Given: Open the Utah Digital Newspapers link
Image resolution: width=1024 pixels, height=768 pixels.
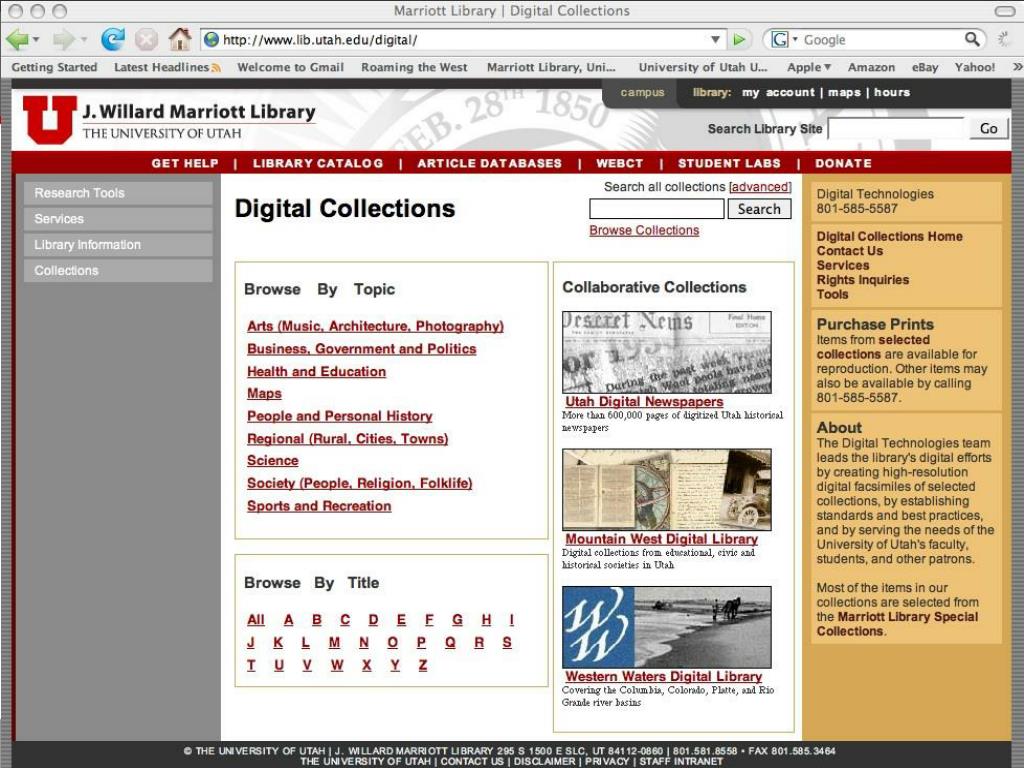Looking at the screenshot, I should (645, 402).
